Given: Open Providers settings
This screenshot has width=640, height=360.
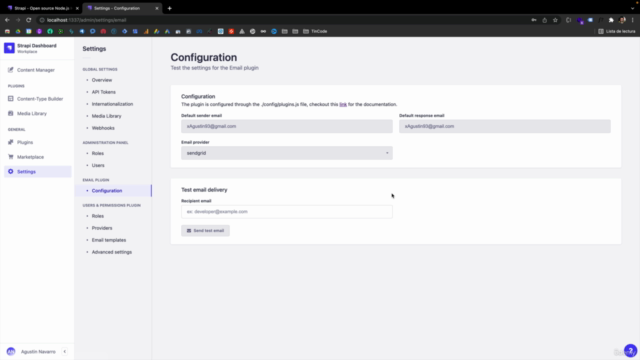Looking at the screenshot, I should 102,228.
